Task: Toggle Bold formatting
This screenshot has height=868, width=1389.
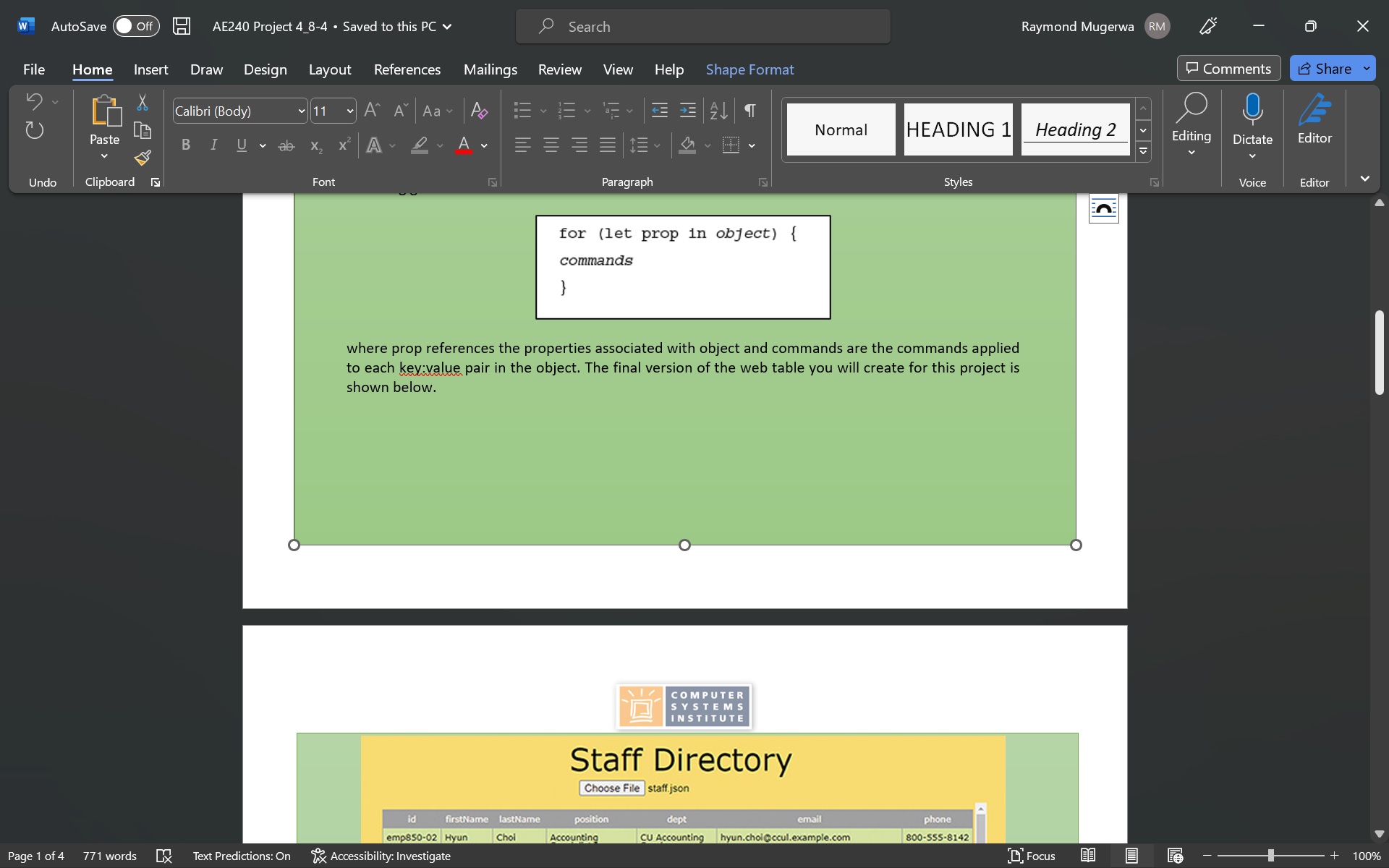Action: [x=186, y=145]
